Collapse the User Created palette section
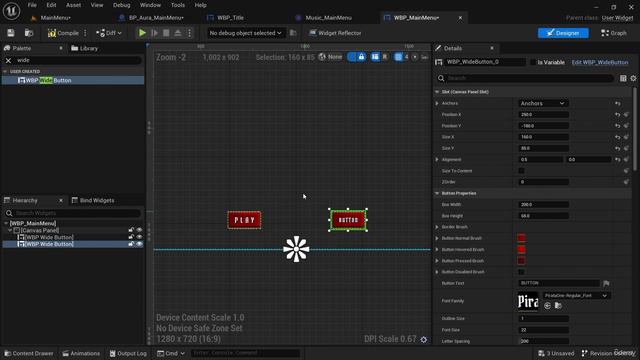This screenshot has height=360, width=640. tap(5, 71)
